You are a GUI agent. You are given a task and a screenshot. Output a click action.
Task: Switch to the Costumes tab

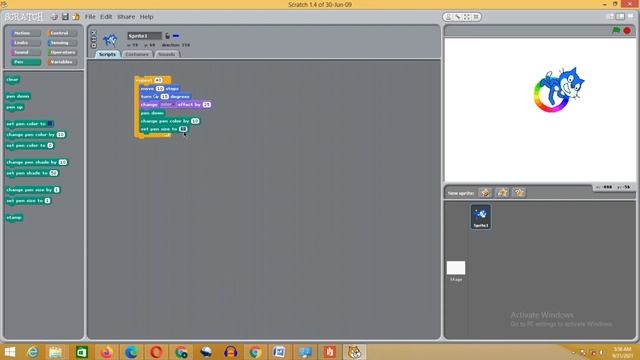137,54
